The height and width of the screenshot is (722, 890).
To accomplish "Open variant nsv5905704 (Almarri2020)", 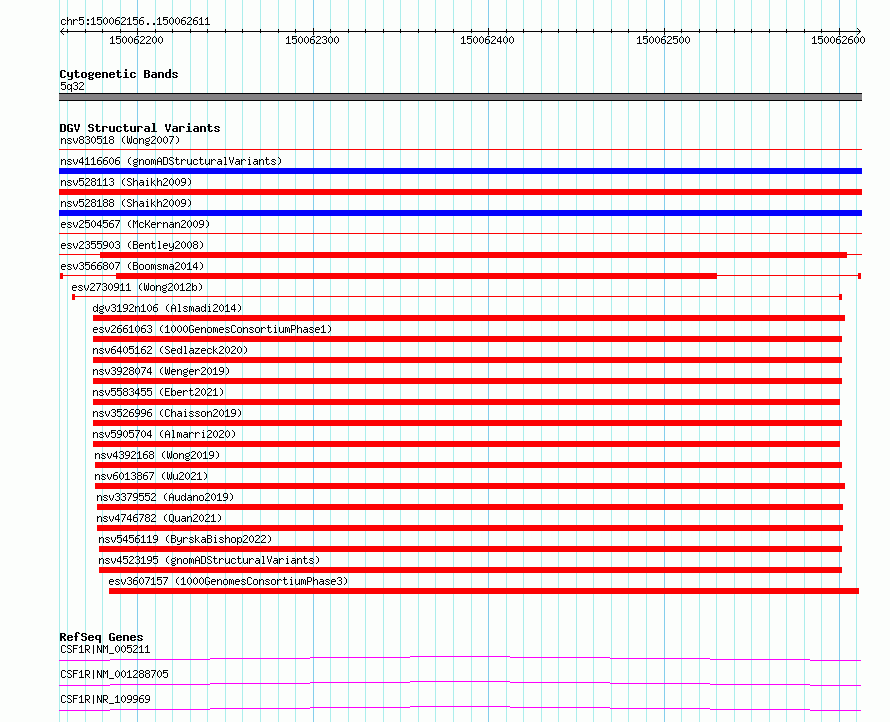I will (x=164, y=434).
